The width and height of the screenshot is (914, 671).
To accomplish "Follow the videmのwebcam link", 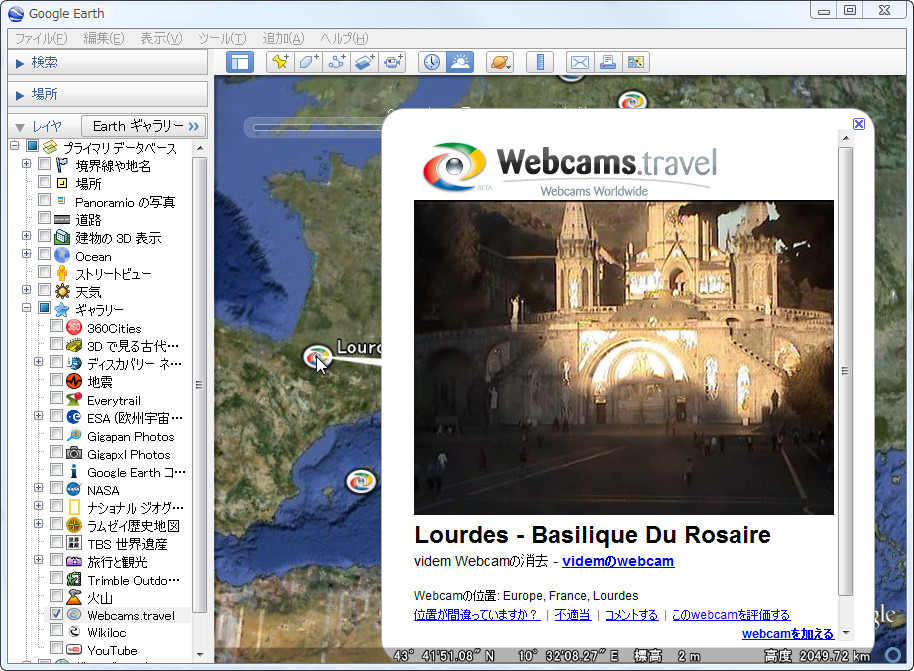I will (617, 561).
